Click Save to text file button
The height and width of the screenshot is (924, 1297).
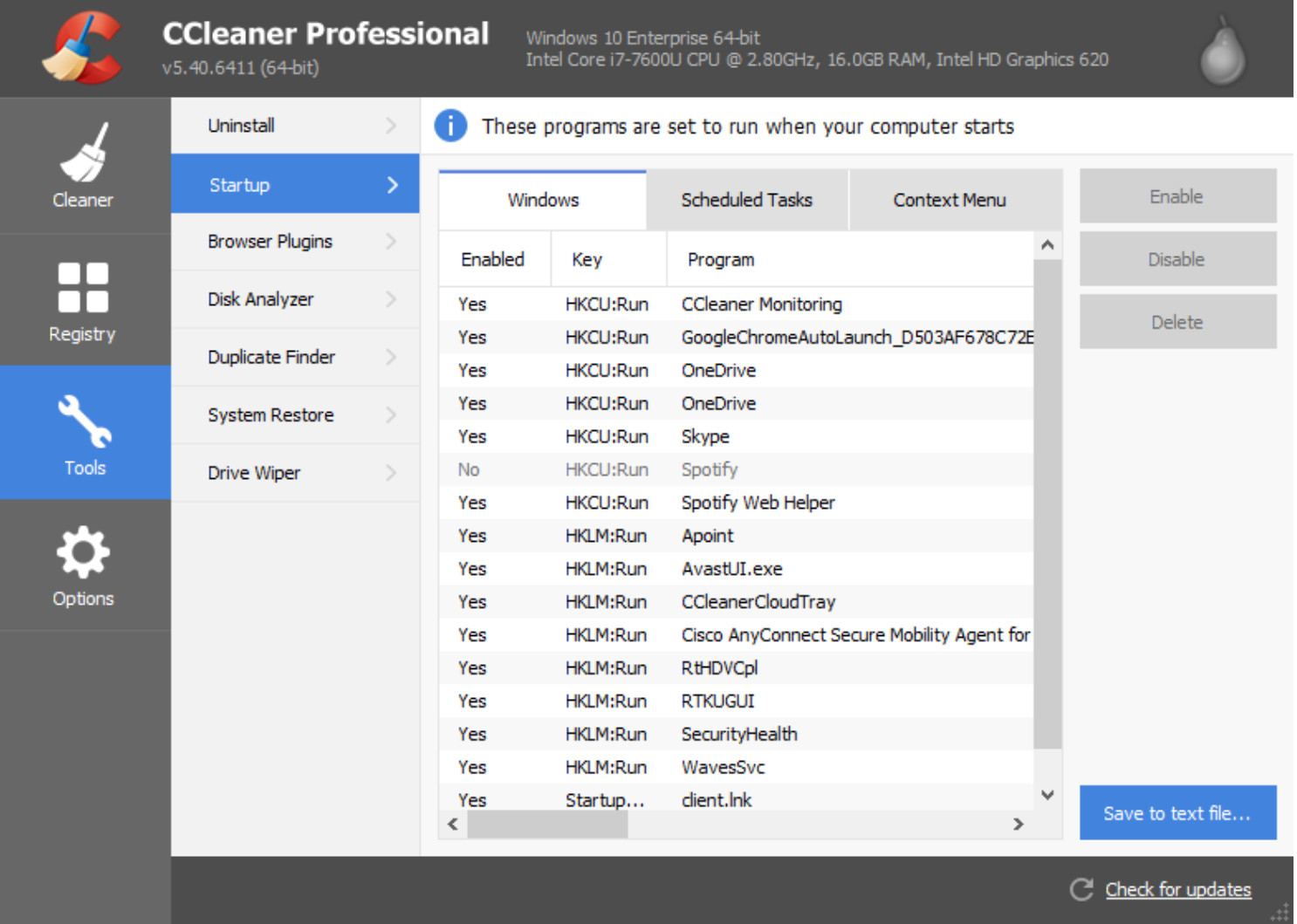tap(1177, 813)
